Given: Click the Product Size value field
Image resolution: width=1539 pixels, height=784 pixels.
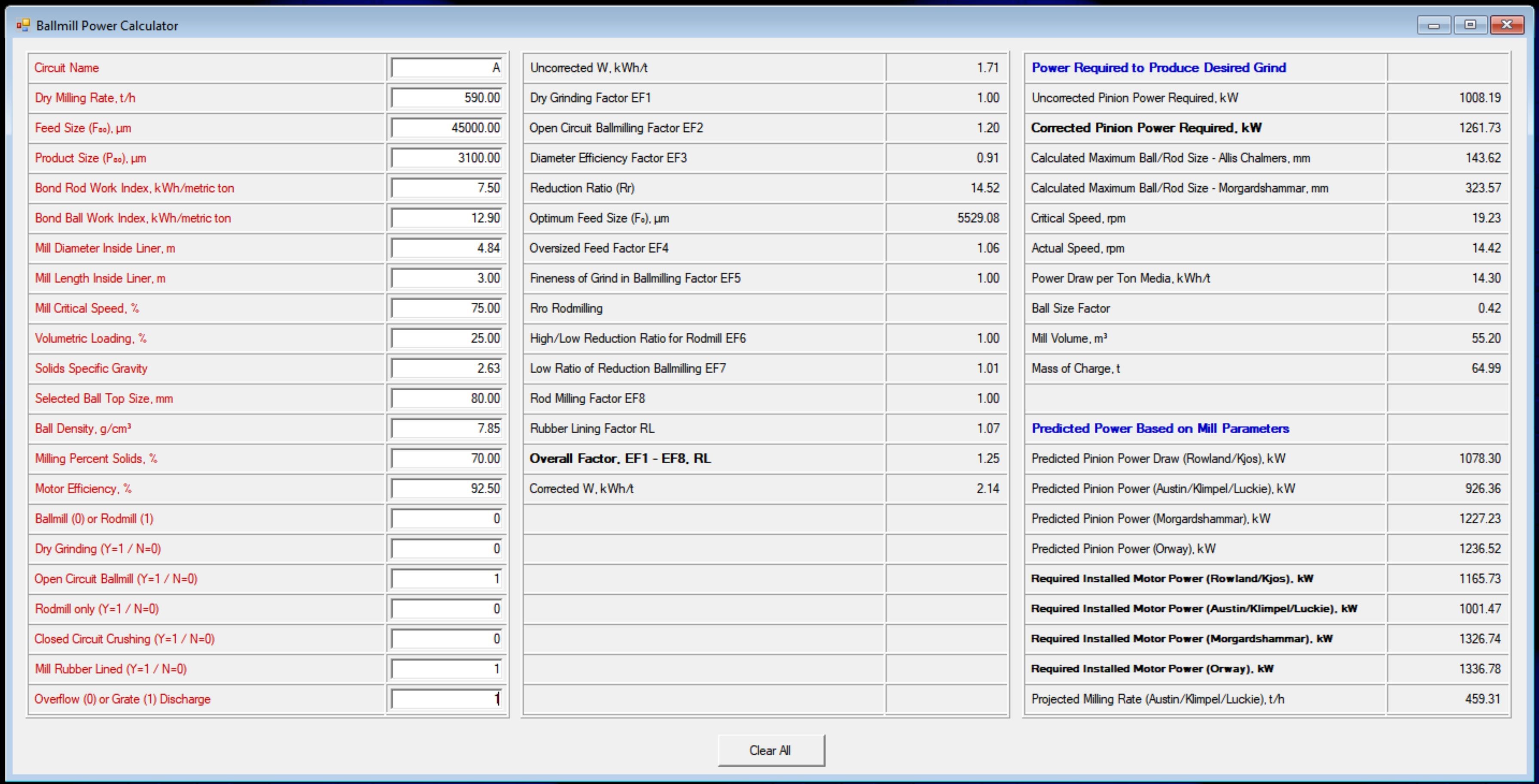Looking at the screenshot, I should (x=446, y=158).
